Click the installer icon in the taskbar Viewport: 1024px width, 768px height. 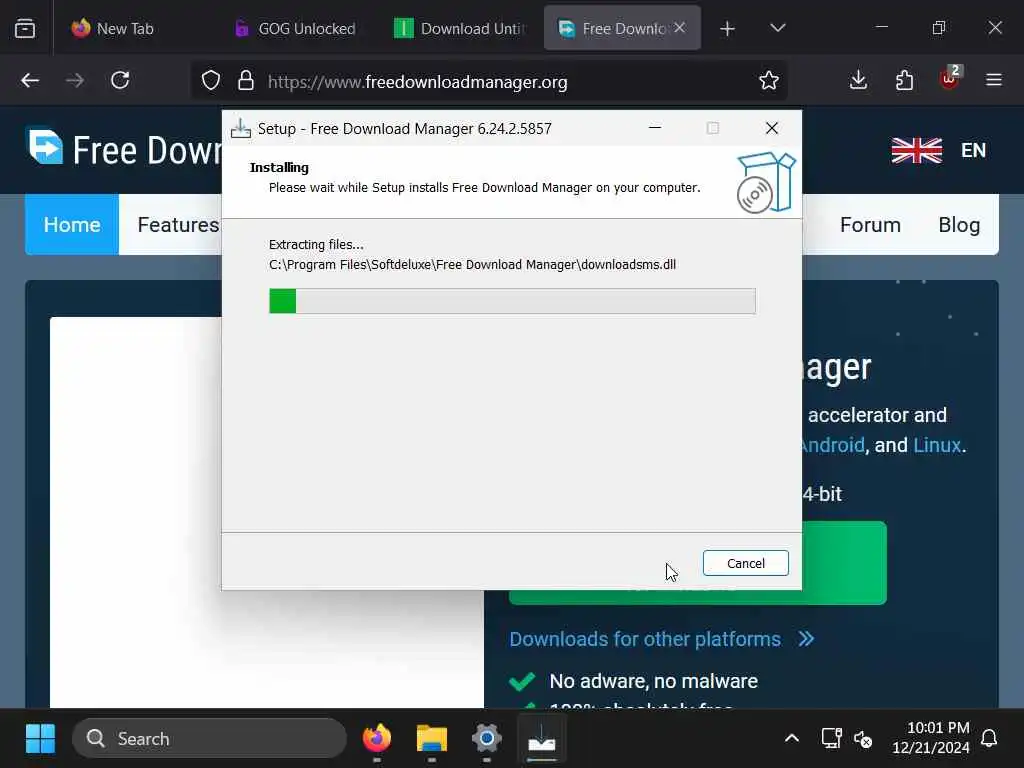(541, 739)
